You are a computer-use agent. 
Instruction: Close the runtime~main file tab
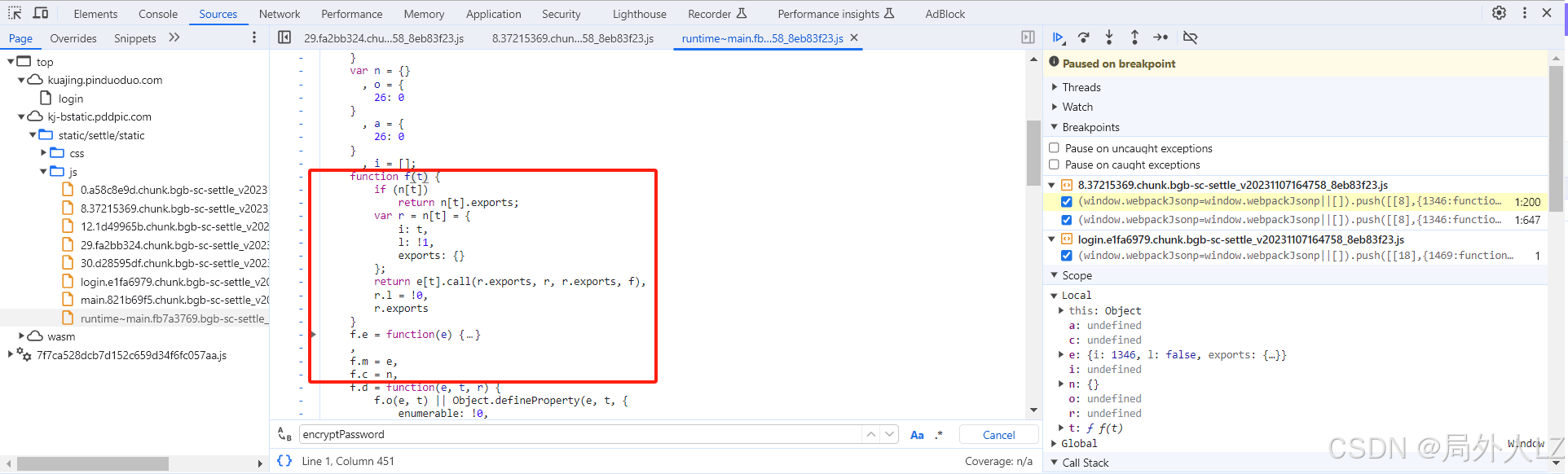point(854,37)
